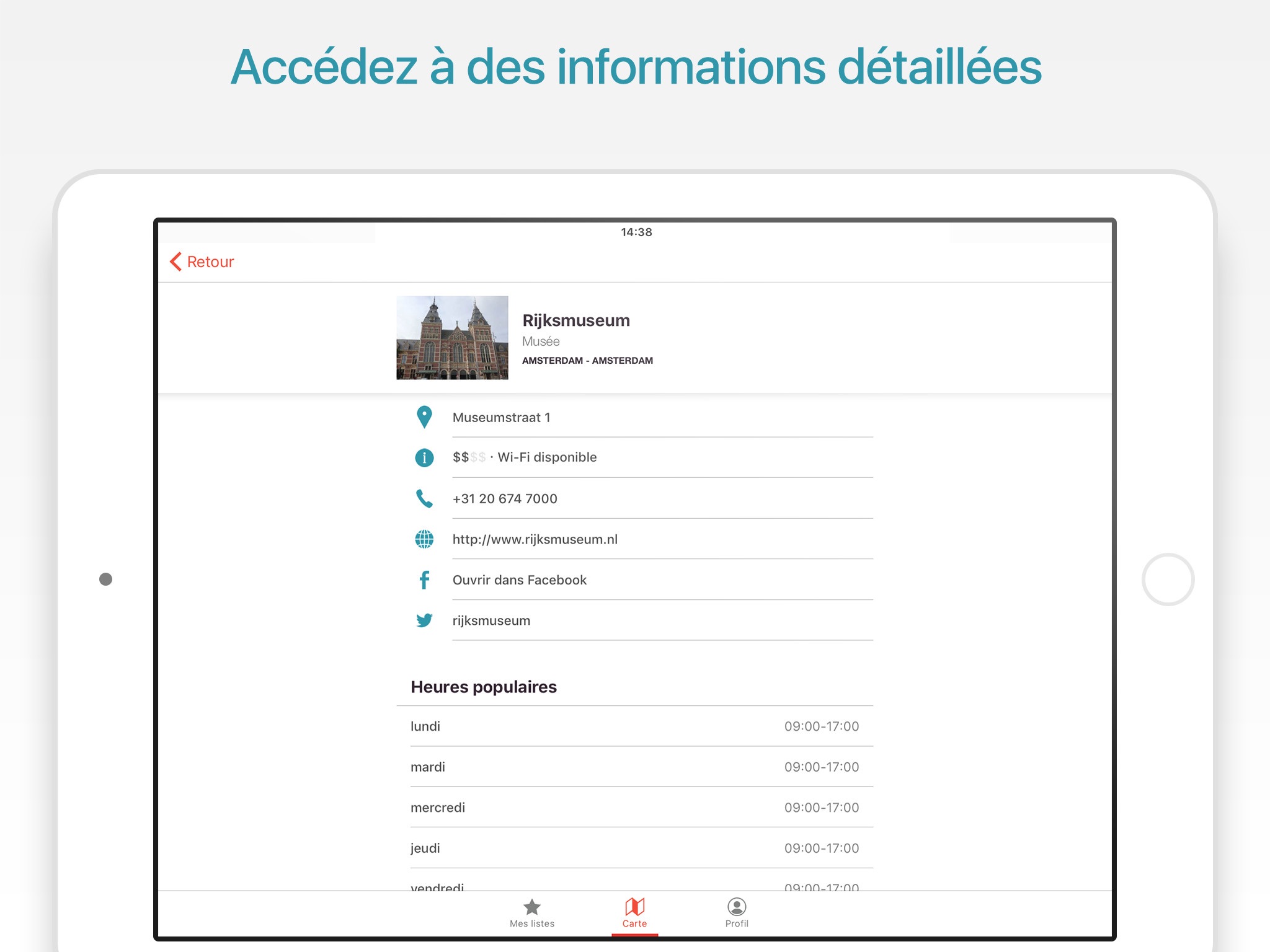Go back with Retour button
This screenshot has height=952, width=1270.
pos(210,262)
